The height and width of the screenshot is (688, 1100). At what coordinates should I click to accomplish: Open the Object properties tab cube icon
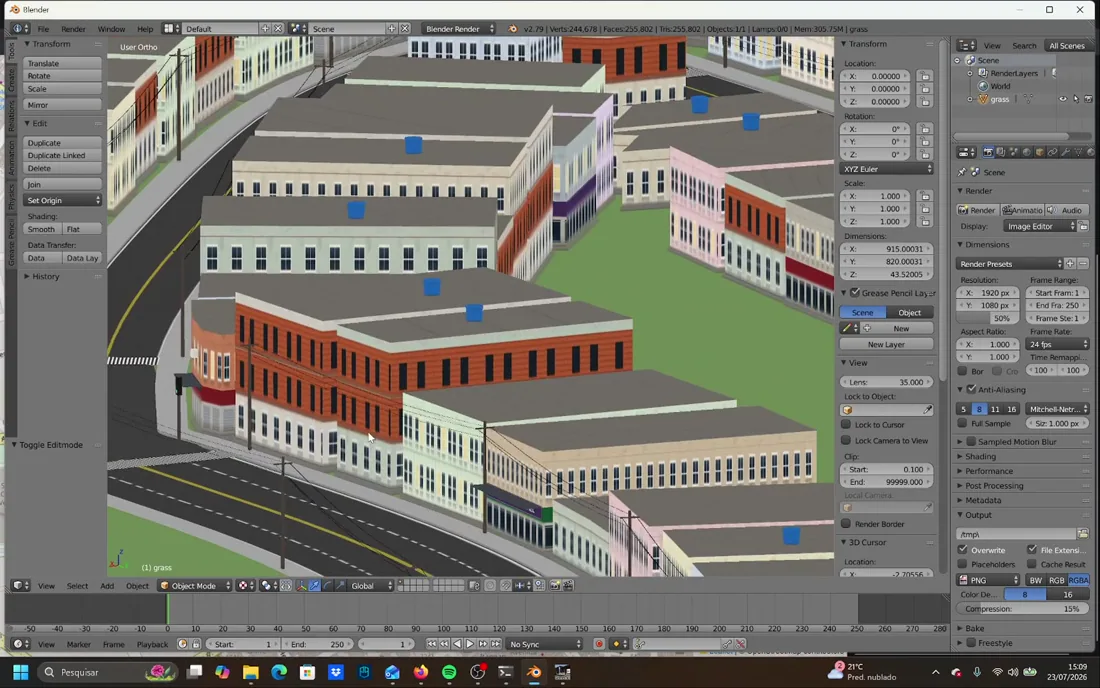1040,152
